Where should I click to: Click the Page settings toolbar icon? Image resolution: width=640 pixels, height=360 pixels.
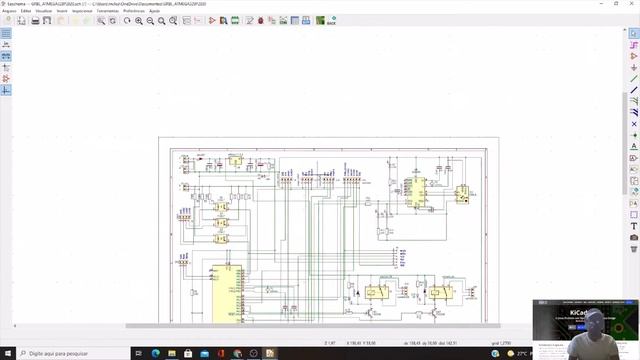21,20
